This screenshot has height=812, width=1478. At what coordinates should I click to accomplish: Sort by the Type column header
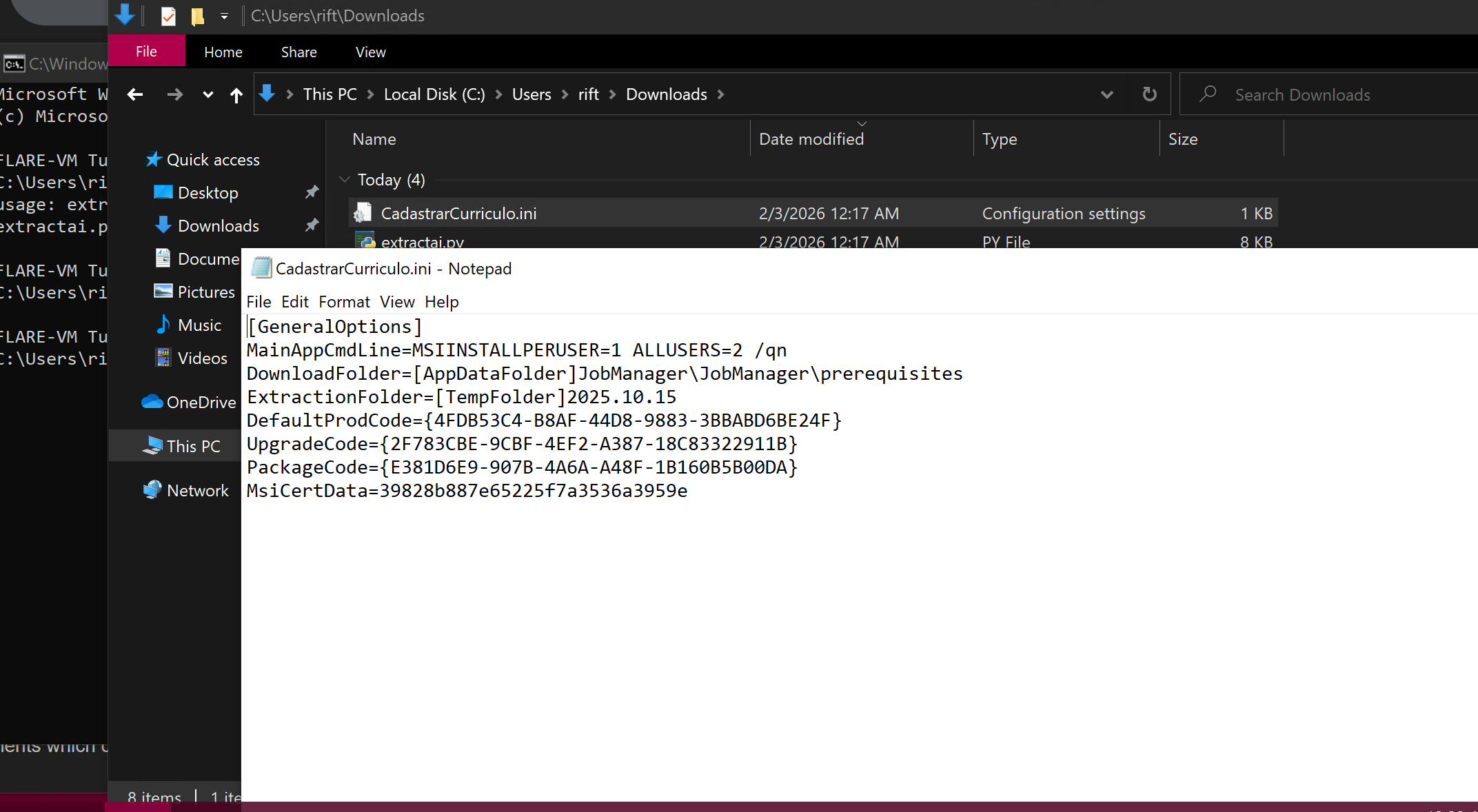[x=1000, y=139]
